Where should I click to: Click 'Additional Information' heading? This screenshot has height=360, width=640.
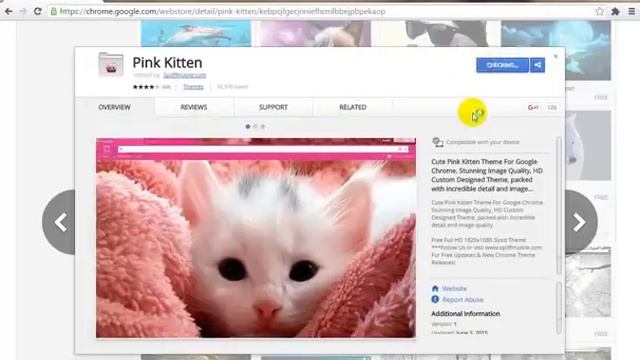tap(465, 313)
